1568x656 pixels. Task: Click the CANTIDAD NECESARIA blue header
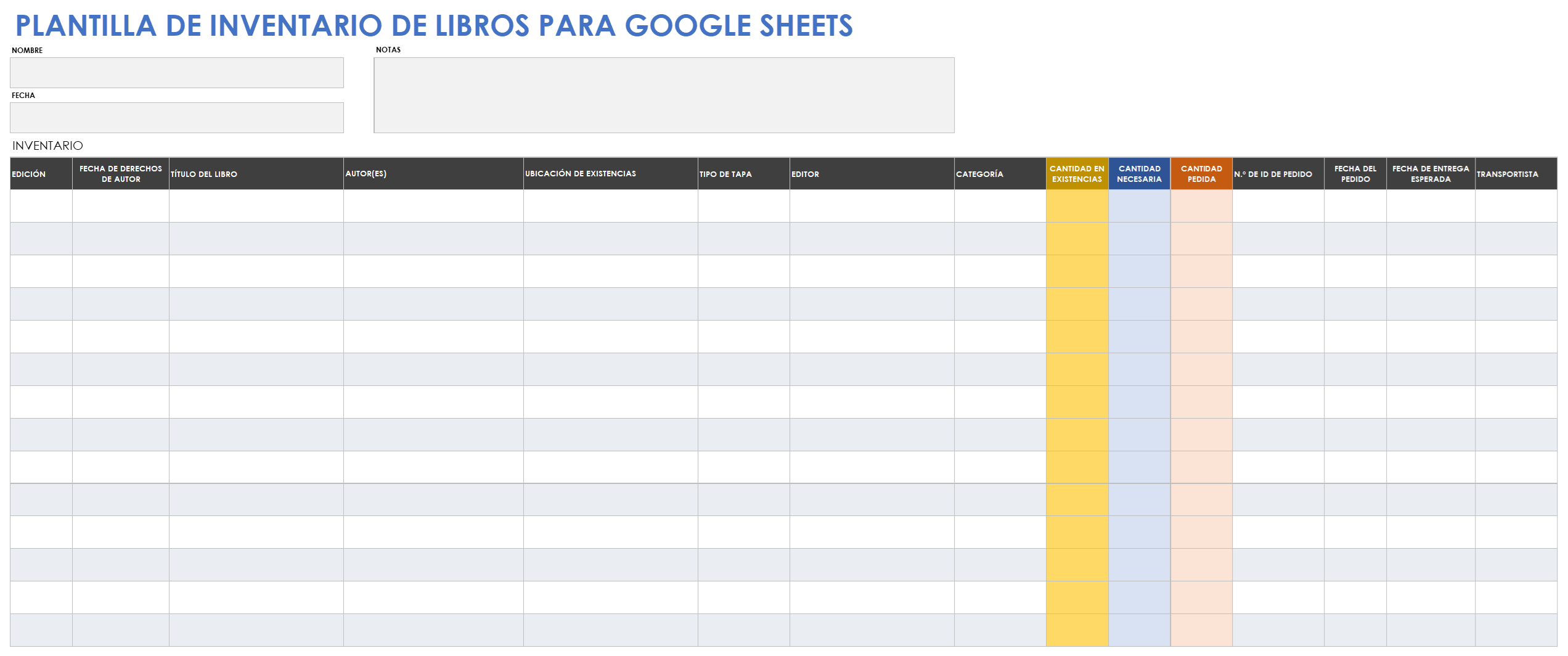[x=1140, y=174]
